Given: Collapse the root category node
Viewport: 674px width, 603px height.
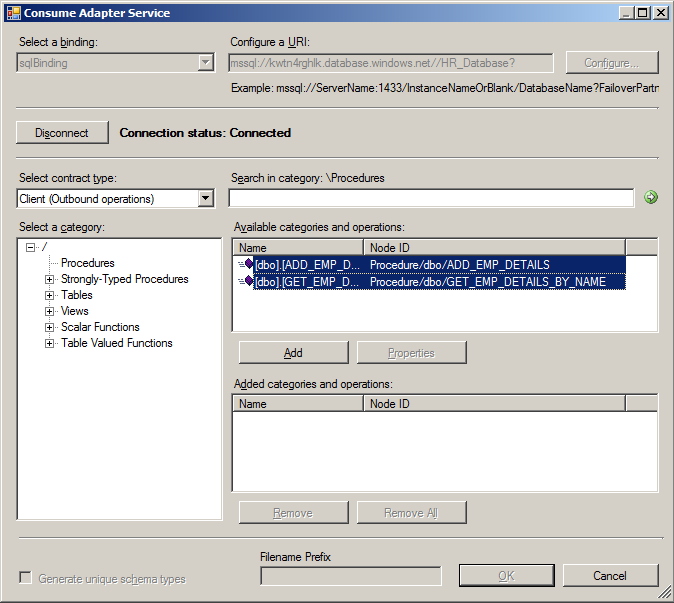Looking at the screenshot, I should (30, 247).
